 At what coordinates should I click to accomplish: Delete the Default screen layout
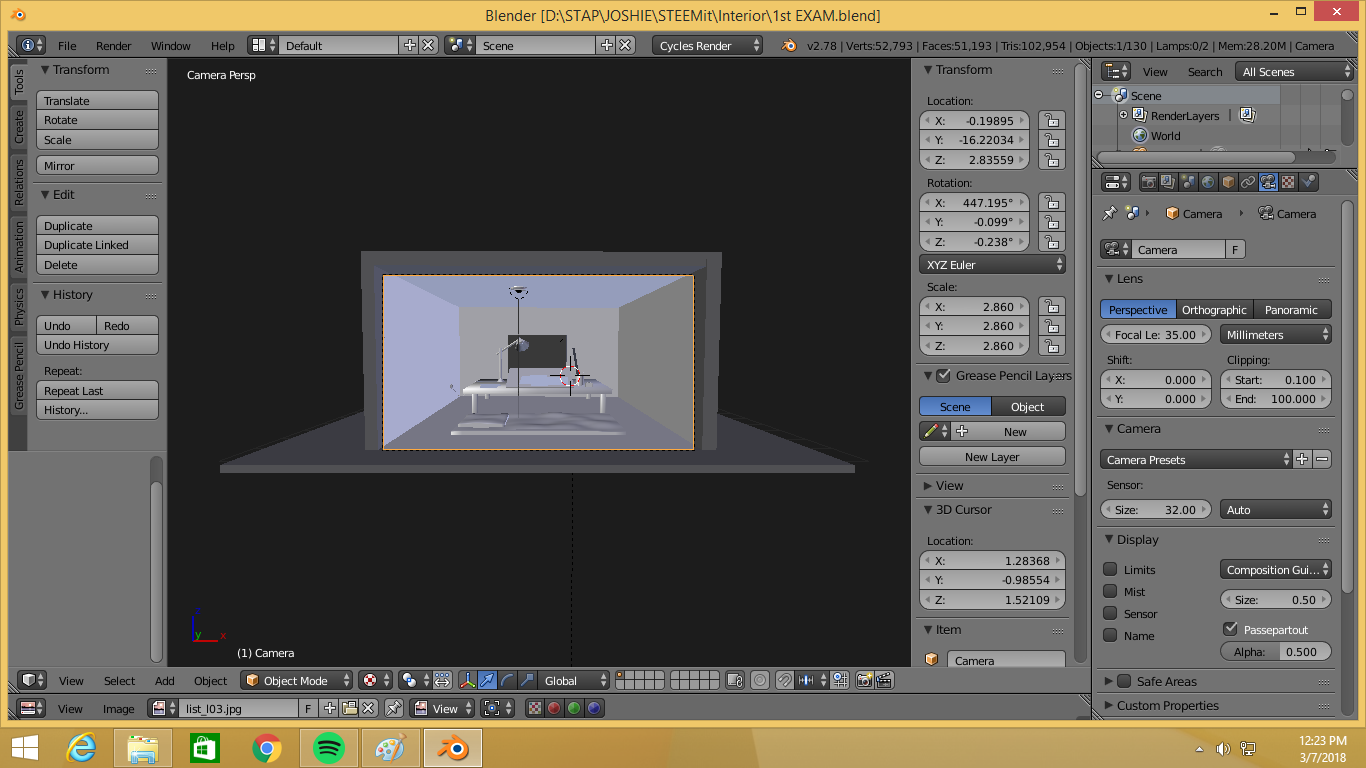coord(428,45)
